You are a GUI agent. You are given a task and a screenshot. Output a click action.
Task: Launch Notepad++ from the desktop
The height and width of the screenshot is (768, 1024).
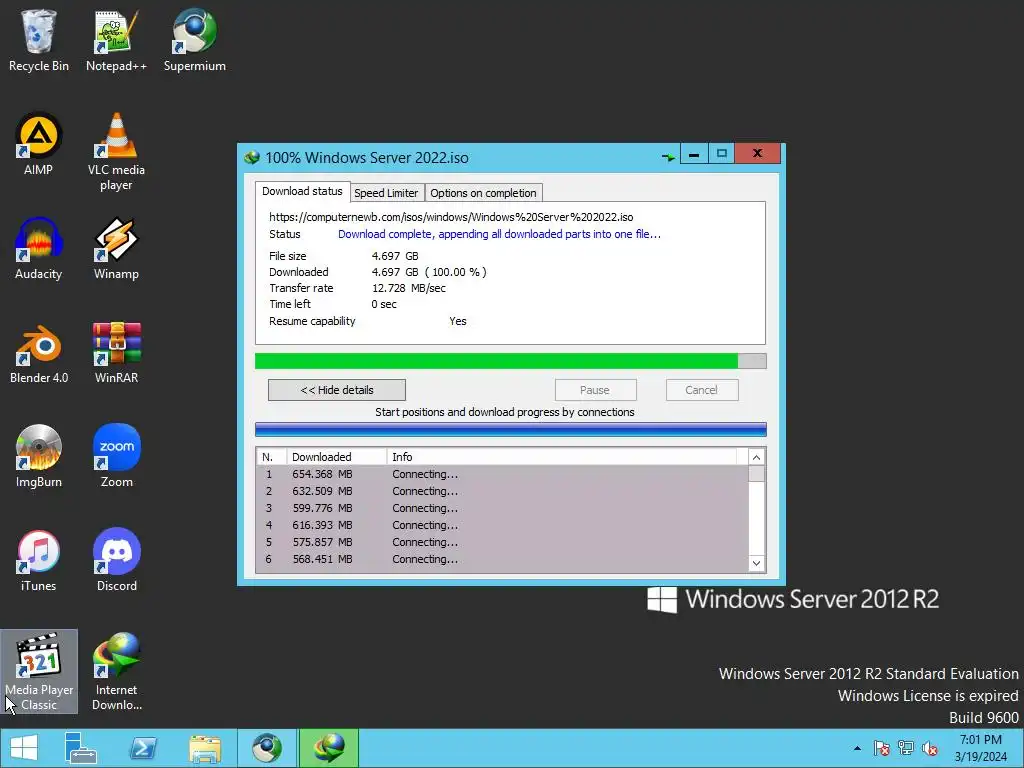coord(116,40)
